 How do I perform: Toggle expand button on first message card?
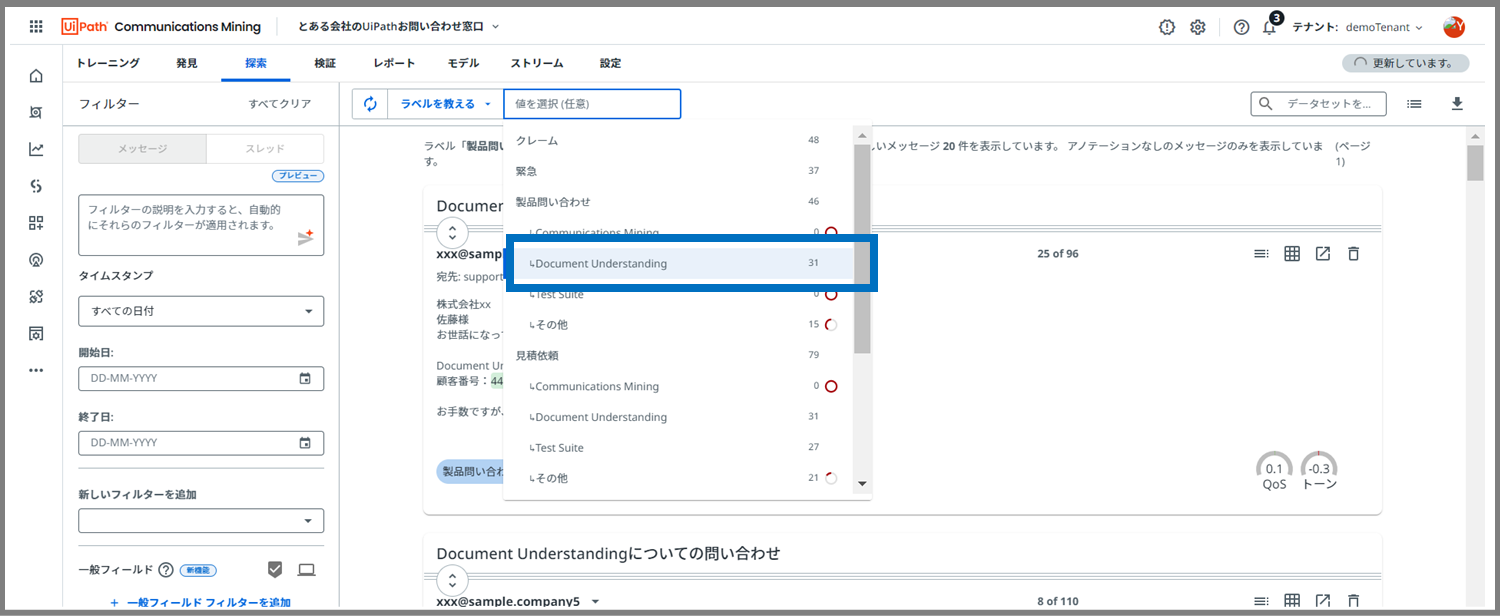(452, 233)
